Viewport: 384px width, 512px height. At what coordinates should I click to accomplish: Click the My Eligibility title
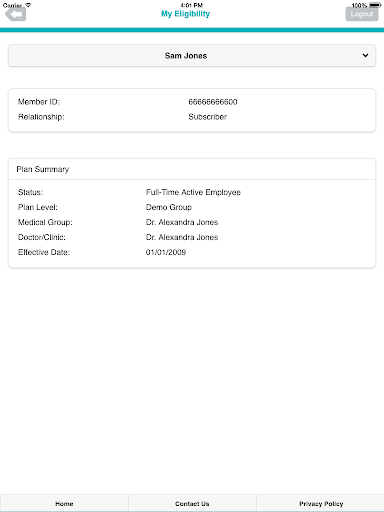click(185, 14)
